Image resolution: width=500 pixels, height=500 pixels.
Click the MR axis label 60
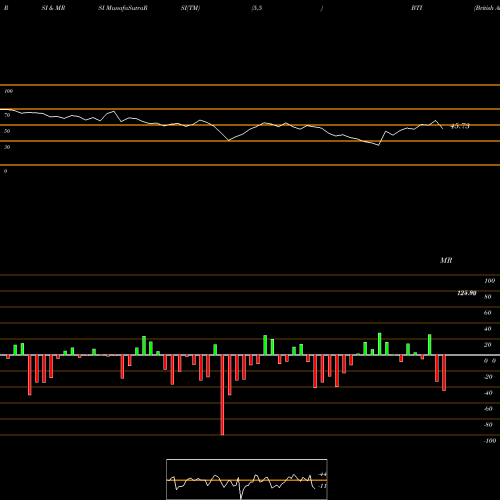(488, 313)
